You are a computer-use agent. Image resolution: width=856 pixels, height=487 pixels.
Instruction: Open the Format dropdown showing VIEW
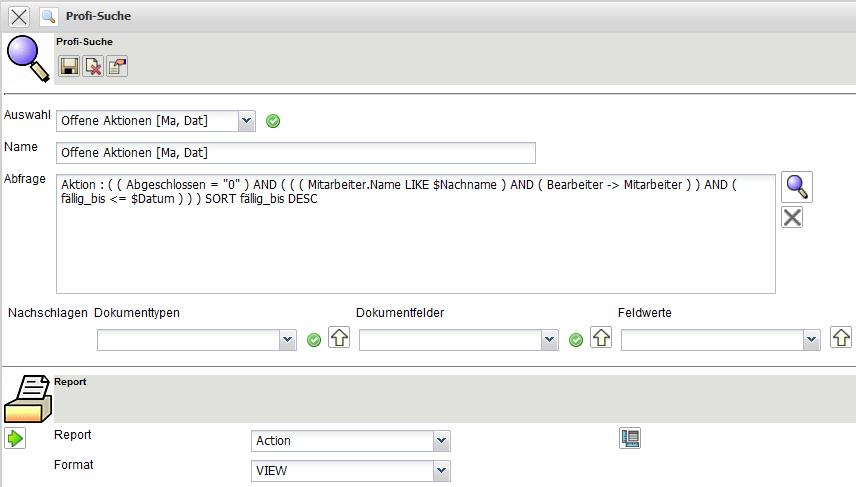tap(441, 471)
